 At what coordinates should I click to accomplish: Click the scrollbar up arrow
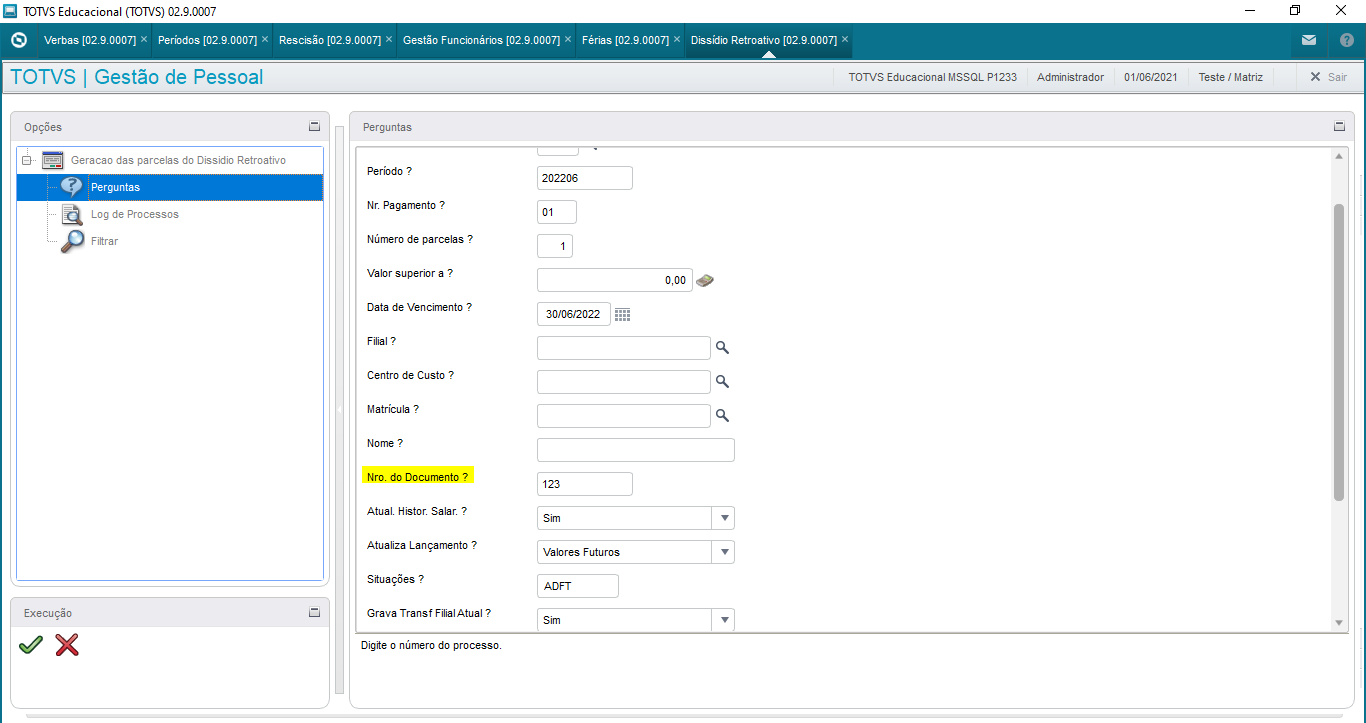click(1340, 156)
